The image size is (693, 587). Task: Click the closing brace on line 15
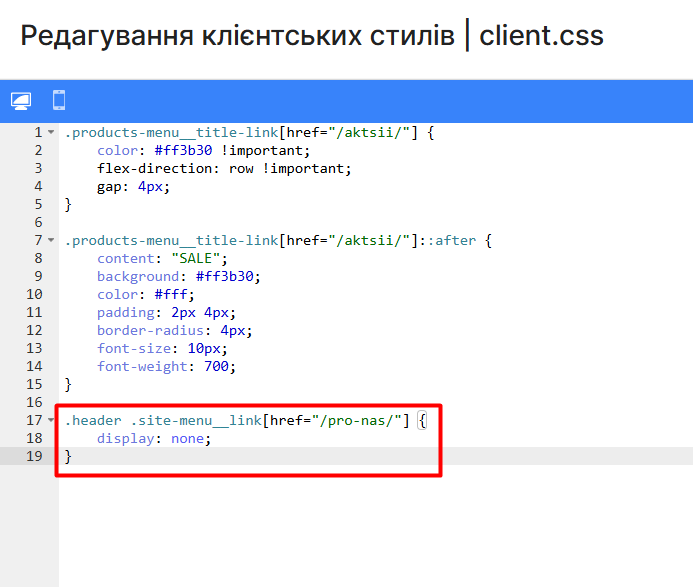pos(68,384)
